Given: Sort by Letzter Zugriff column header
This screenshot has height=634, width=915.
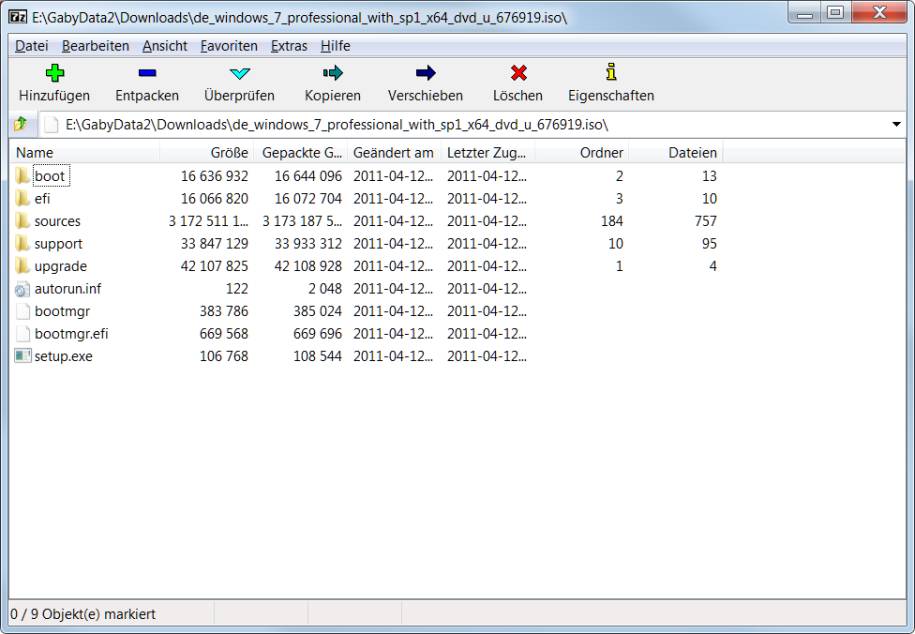Looking at the screenshot, I should [x=488, y=152].
